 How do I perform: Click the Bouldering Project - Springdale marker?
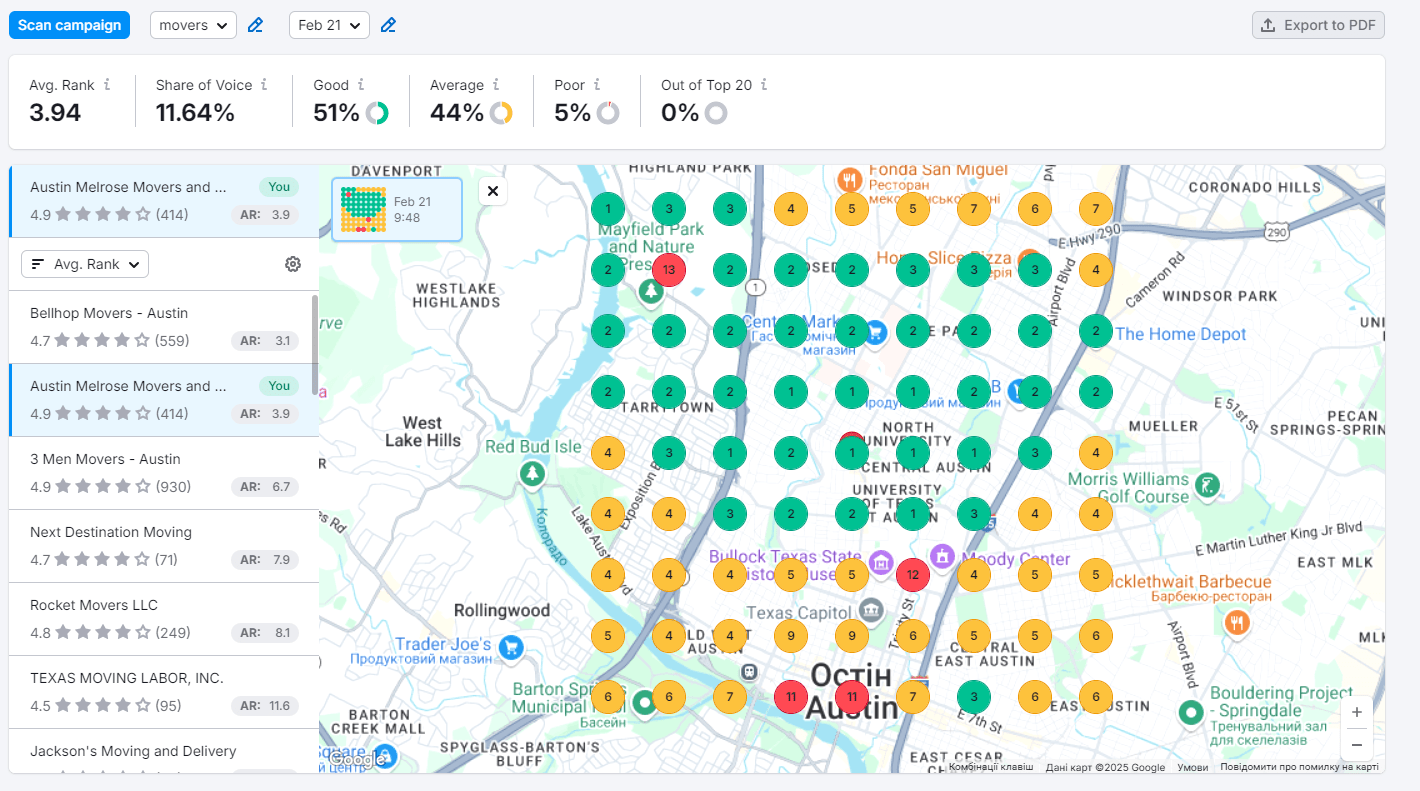click(x=1190, y=713)
